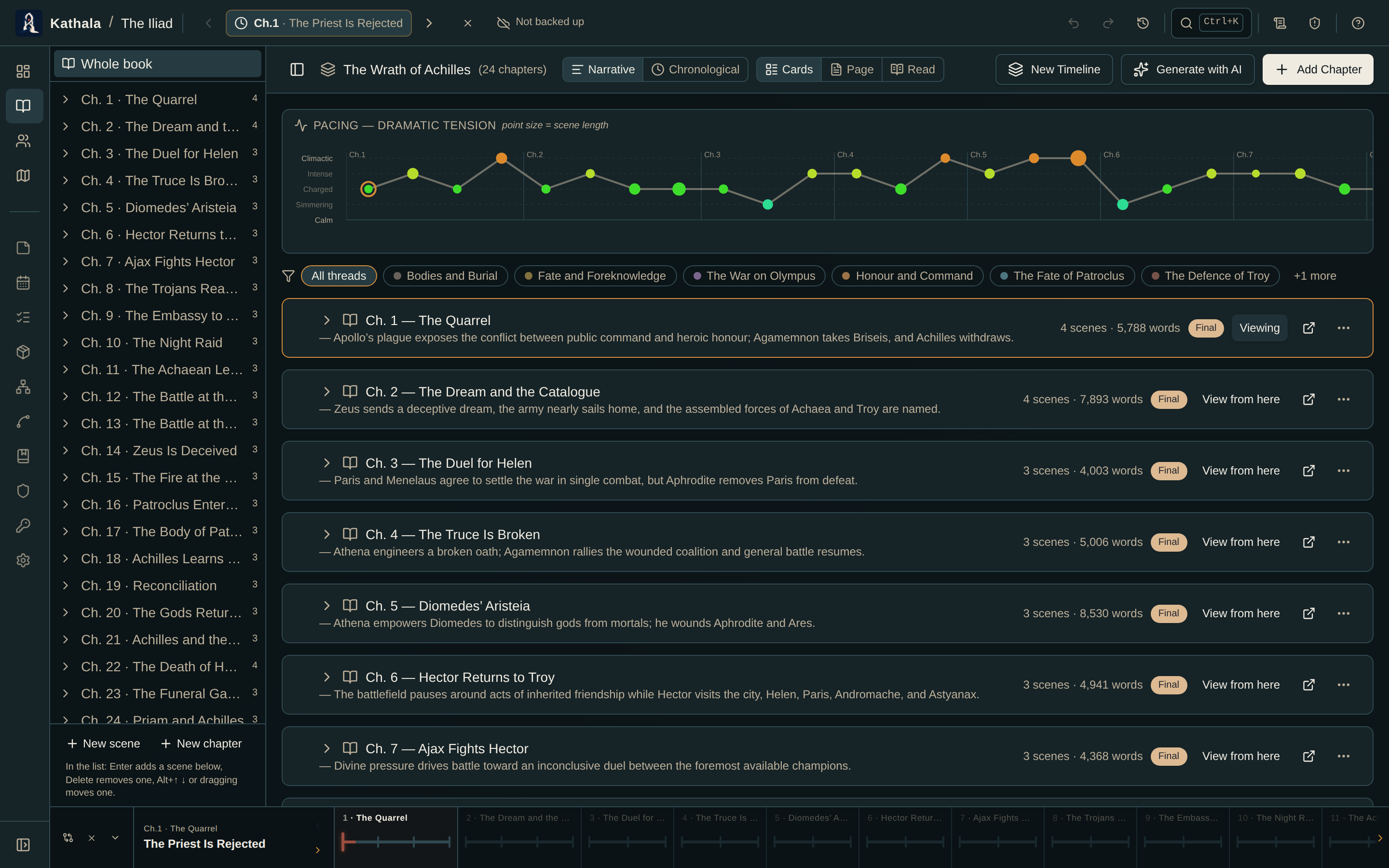Expand the Ch. 6 Hector Returns to Troy card

(x=327, y=677)
